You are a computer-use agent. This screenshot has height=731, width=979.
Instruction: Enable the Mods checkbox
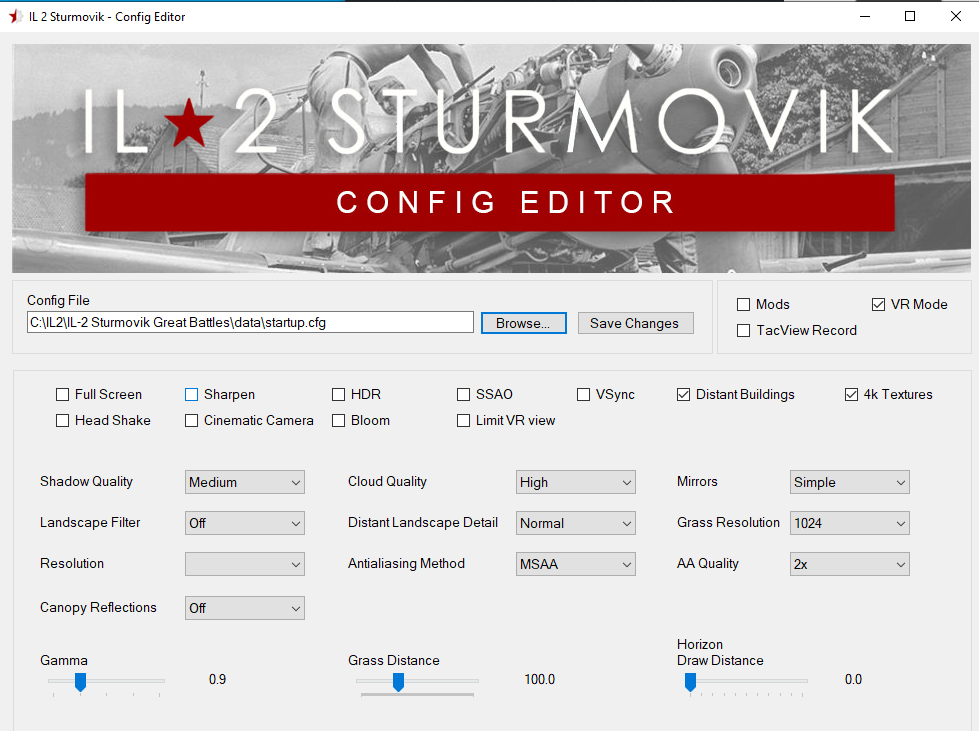click(743, 305)
